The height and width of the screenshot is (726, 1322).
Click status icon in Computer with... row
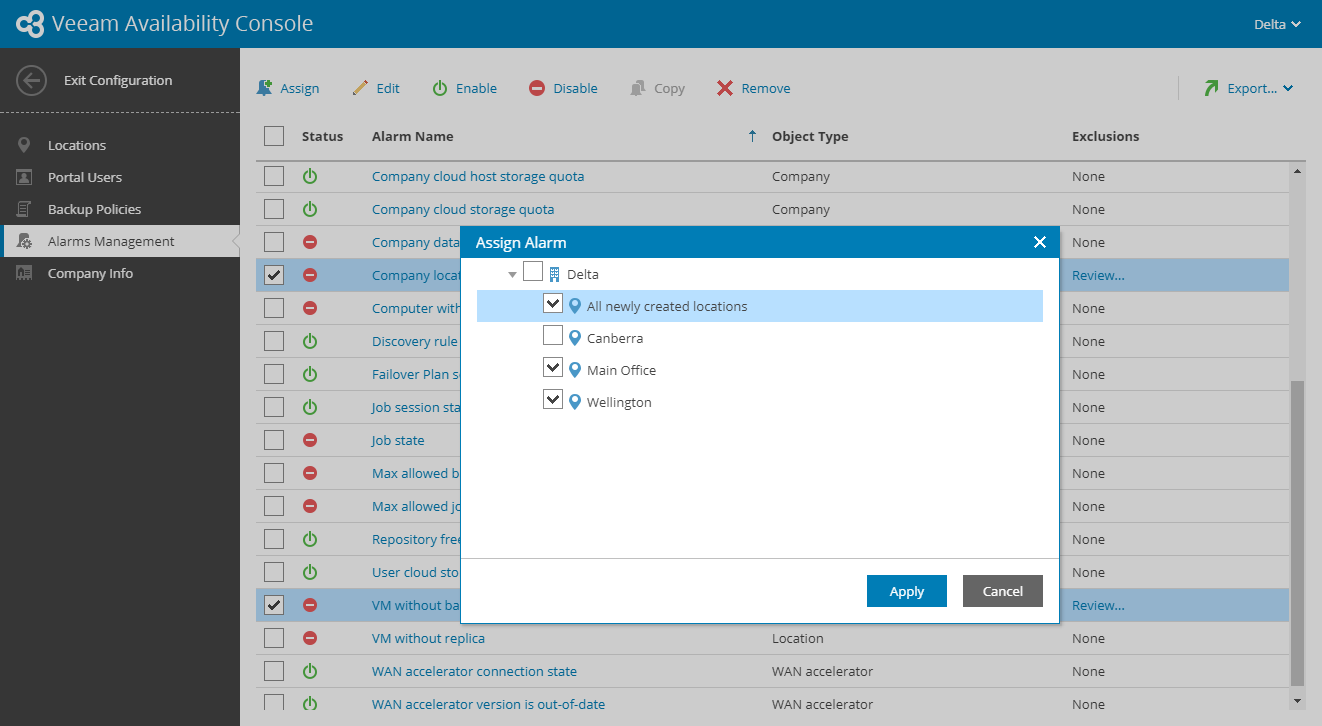click(x=310, y=308)
